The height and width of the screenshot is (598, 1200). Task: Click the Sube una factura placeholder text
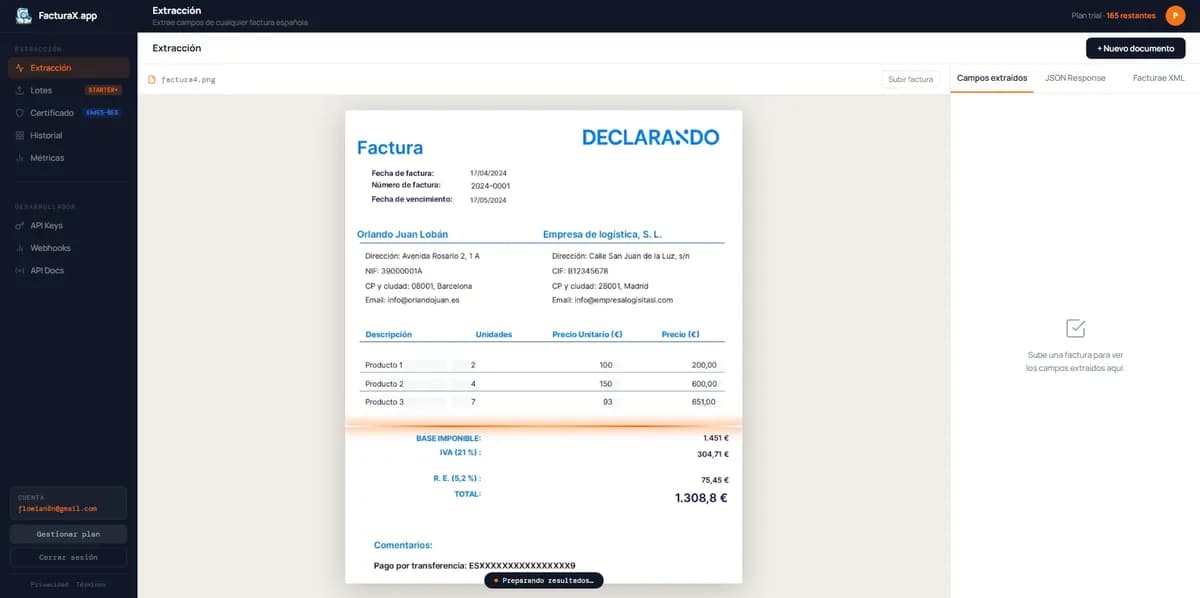coord(1076,361)
